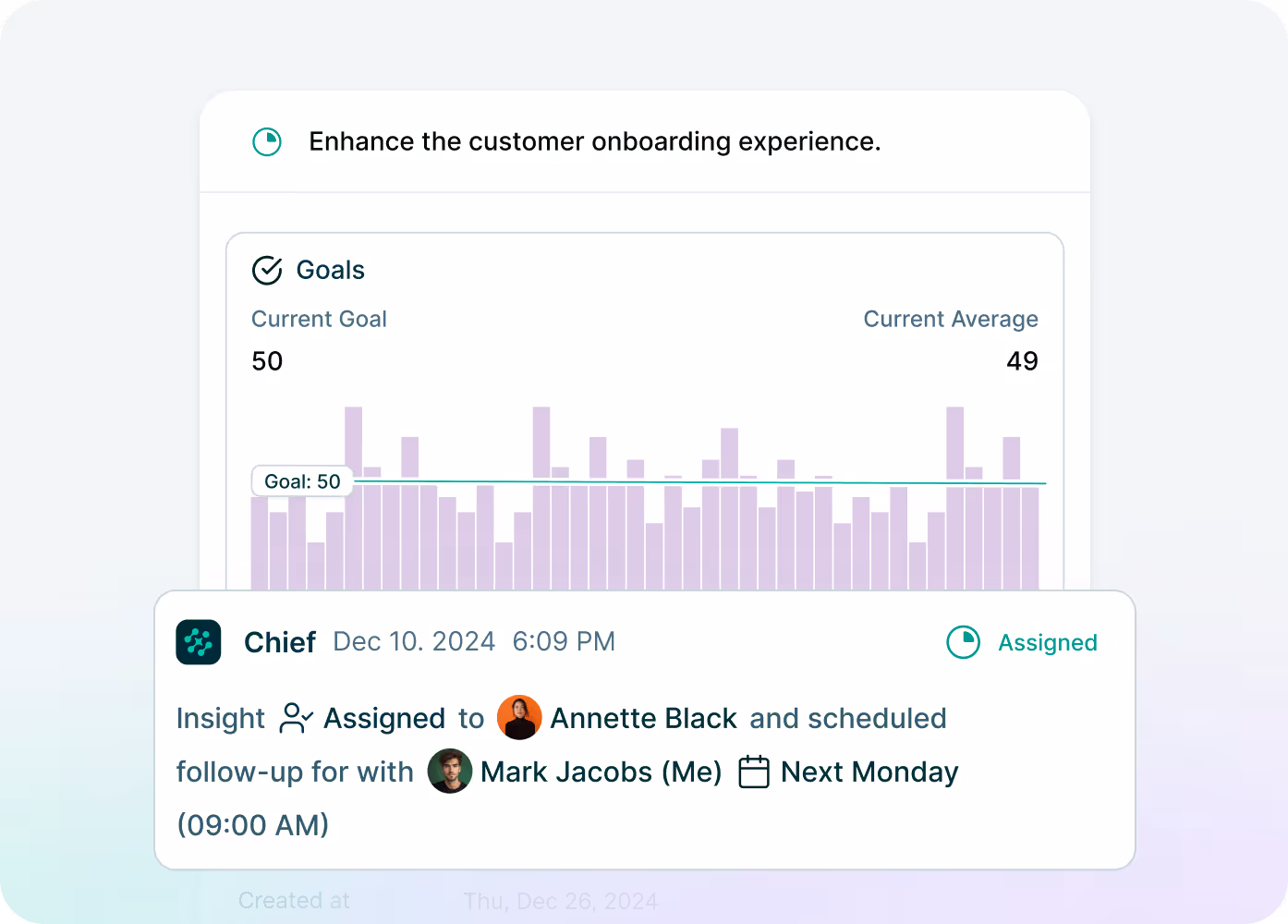1288x924 pixels.
Task: Open Mark Jacobs' avatar
Action: 450,772
